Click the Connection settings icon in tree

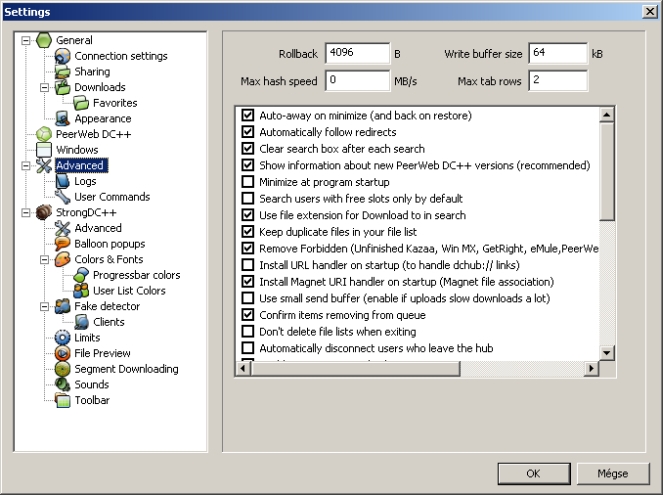coord(63,56)
